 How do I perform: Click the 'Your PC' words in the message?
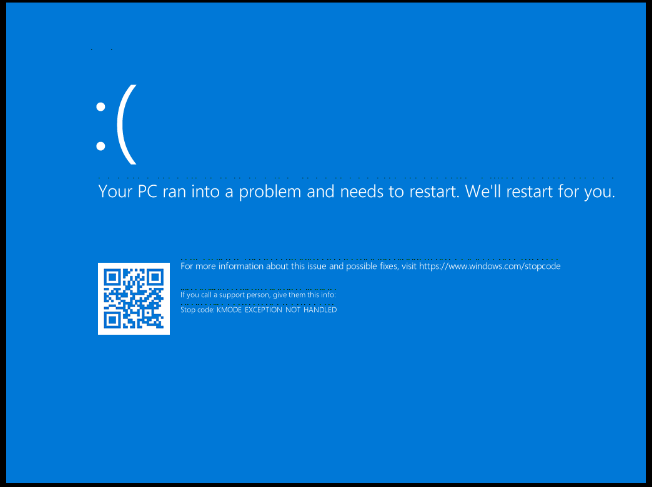pyautogui.click(x=128, y=192)
